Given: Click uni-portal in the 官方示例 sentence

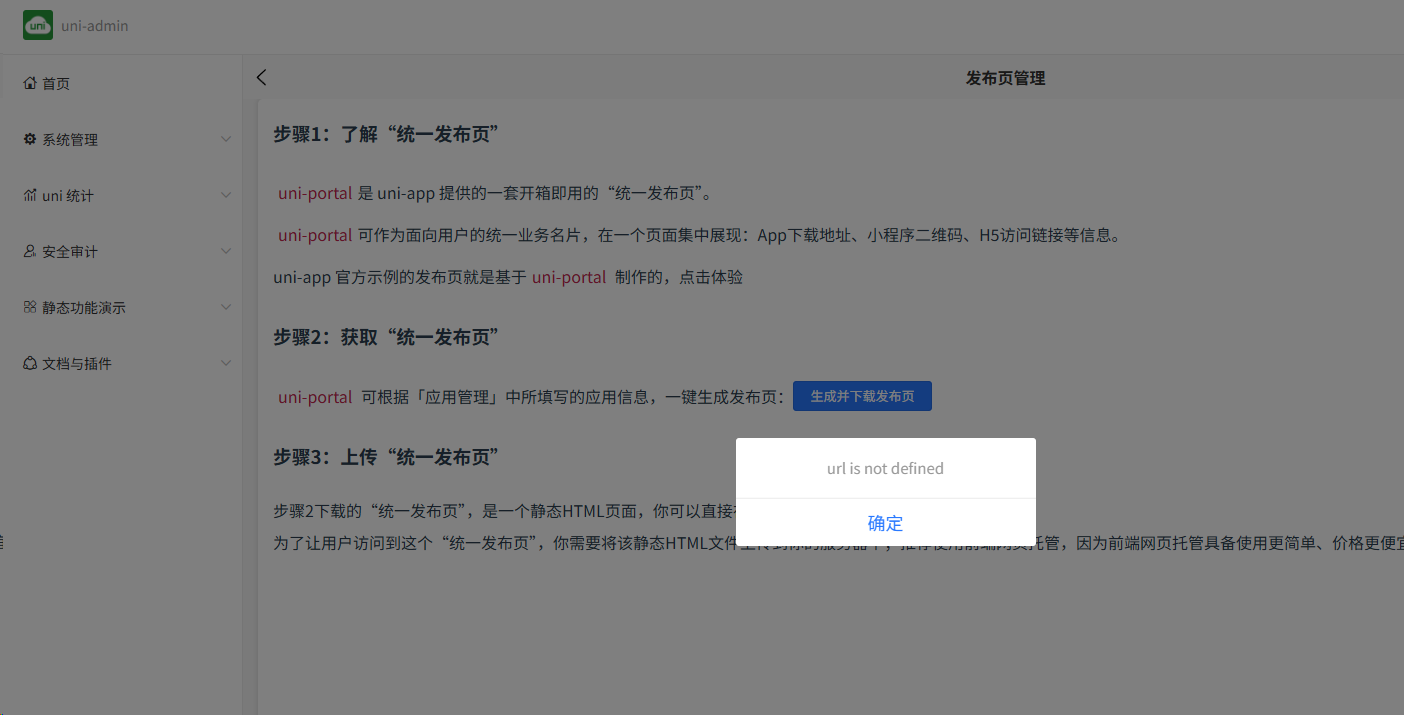Looking at the screenshot, I should pyautogui.click(x=569, y=277).
